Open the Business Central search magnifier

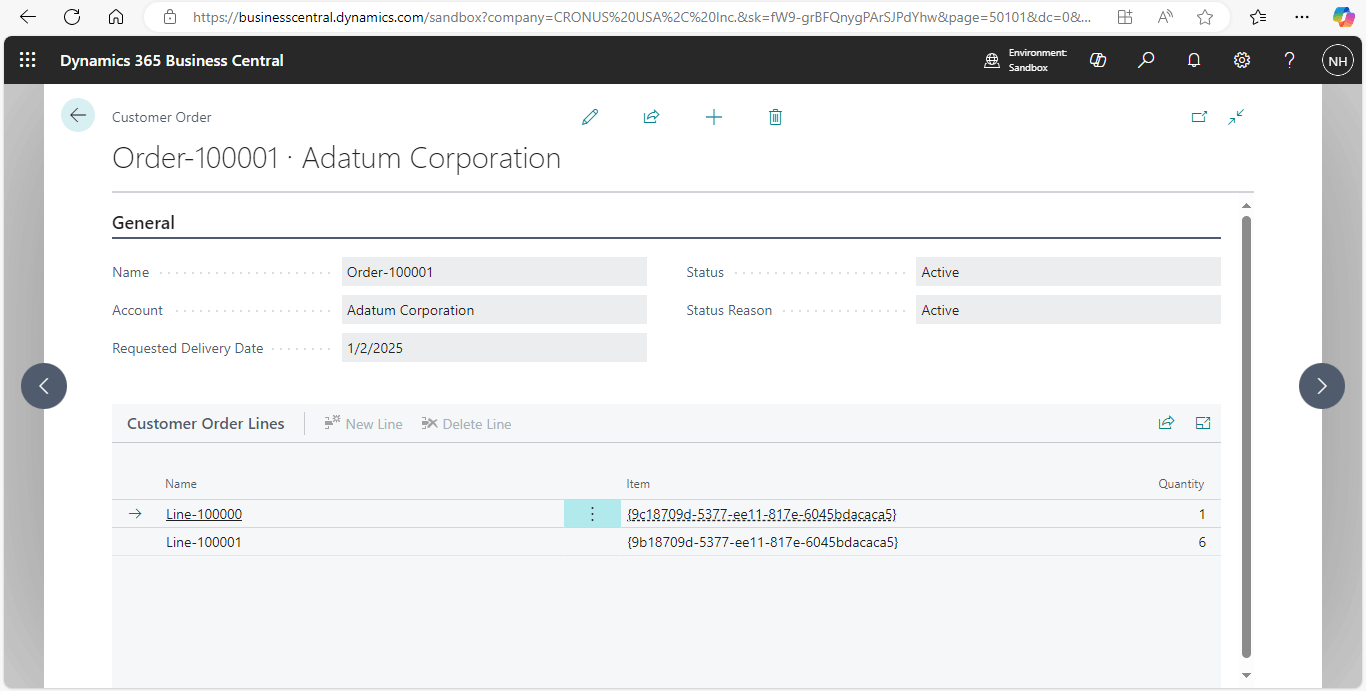click(1146, 60)
